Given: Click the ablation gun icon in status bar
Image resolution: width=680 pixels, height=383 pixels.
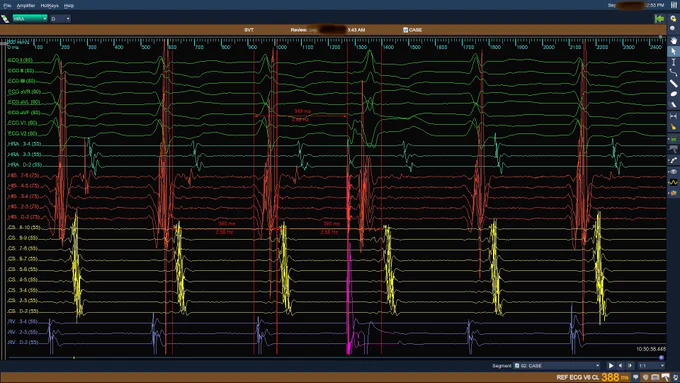Looking at the screenshot, I should point(665,377).
